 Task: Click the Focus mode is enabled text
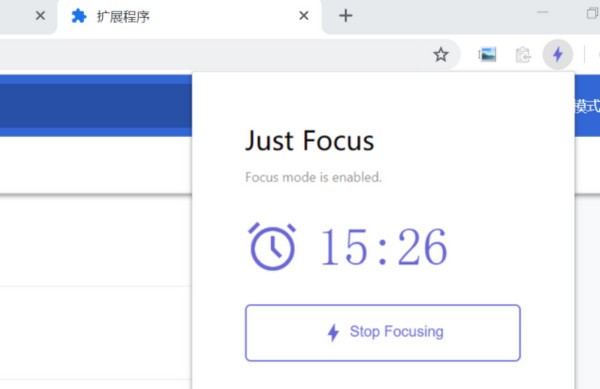pyautogui.click(x=313, y=177)
